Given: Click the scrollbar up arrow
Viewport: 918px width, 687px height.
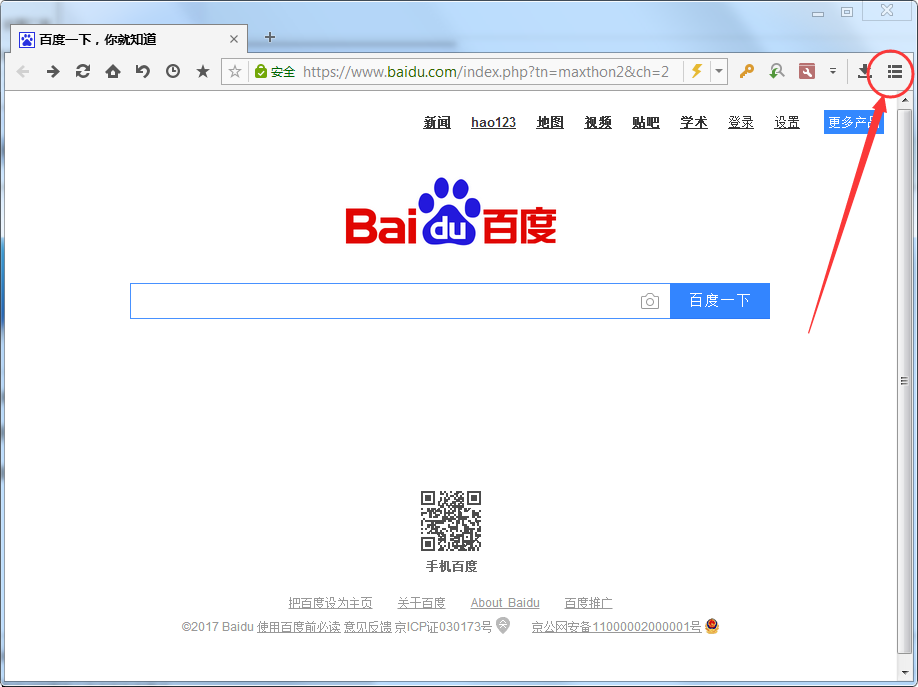Looking at the screenshot, I should click(x=905, y=100).
